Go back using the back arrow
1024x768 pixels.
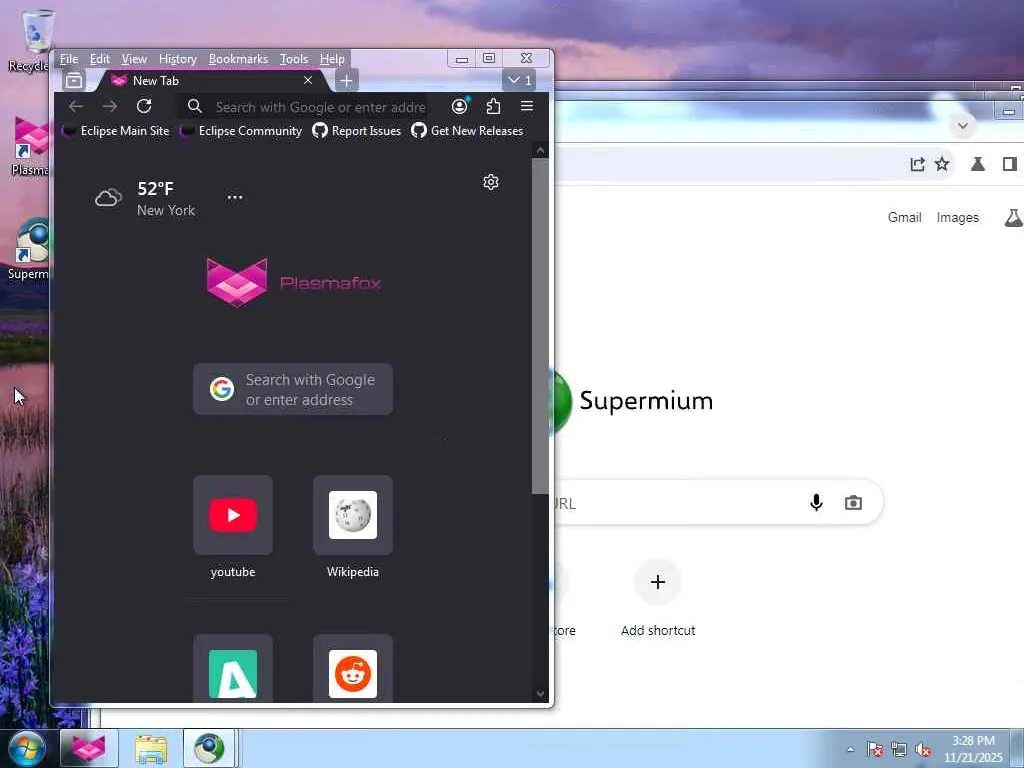[76, 106]
